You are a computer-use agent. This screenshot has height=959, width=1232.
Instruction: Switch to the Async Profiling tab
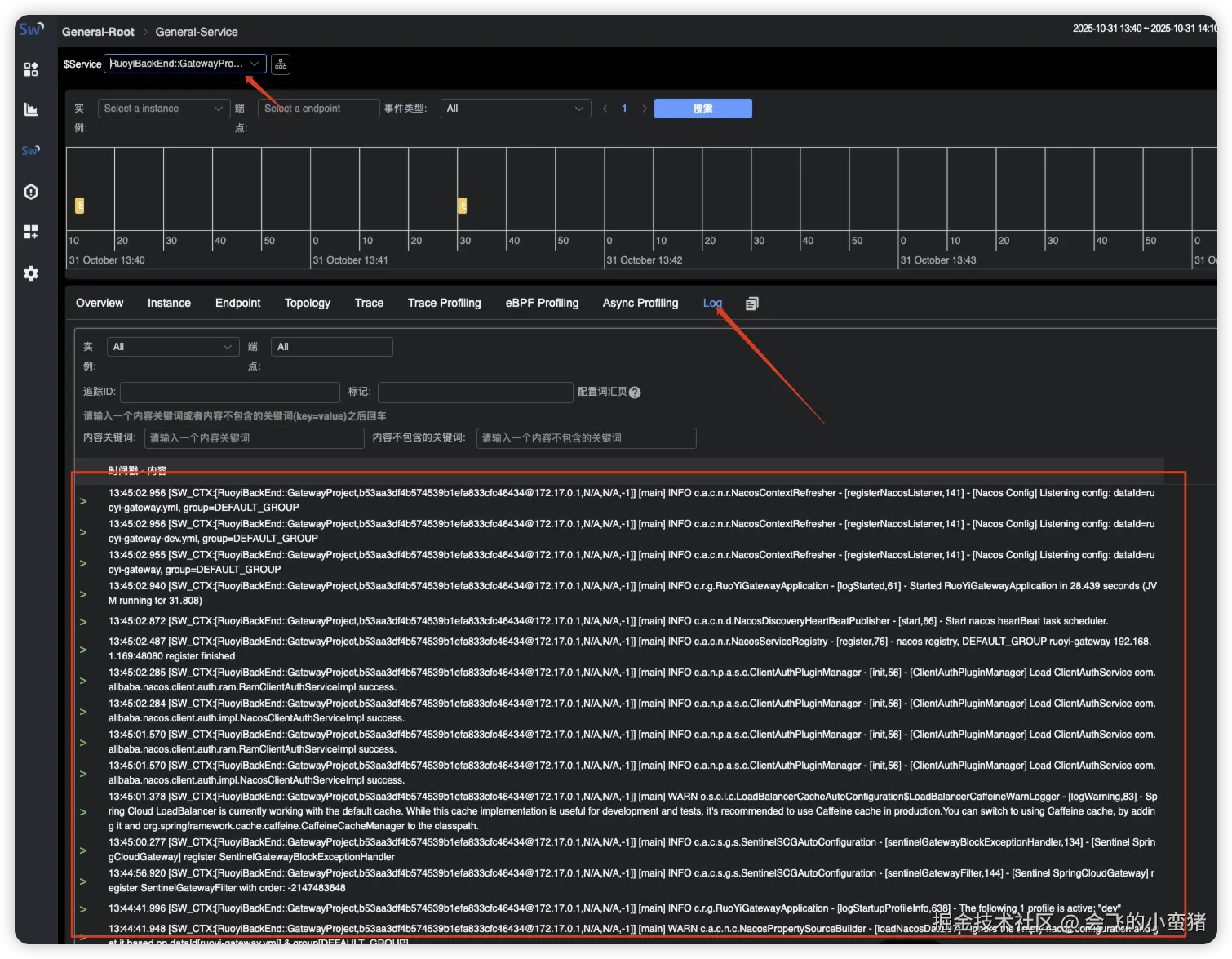click(640, 303)
